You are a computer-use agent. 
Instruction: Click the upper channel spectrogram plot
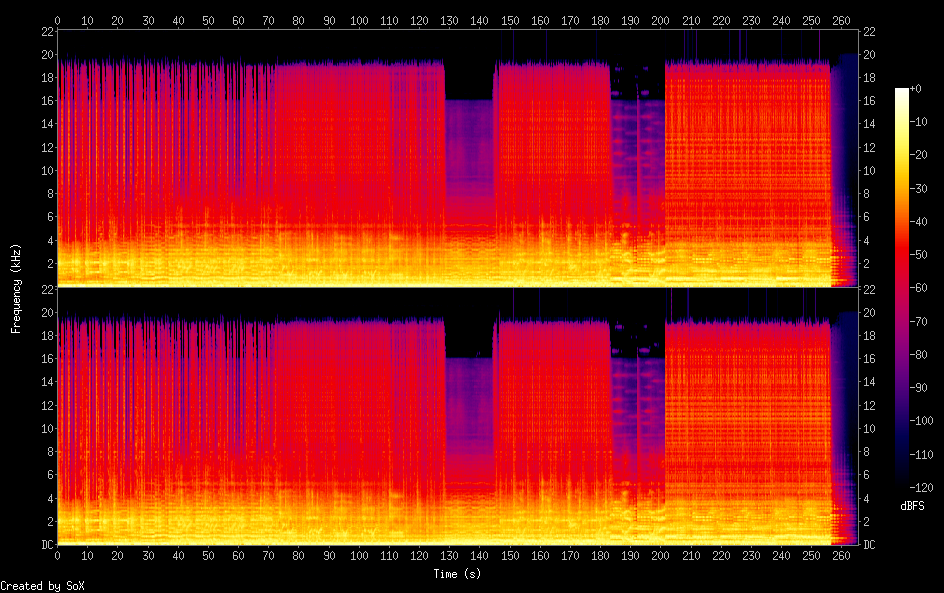(458, 158)
